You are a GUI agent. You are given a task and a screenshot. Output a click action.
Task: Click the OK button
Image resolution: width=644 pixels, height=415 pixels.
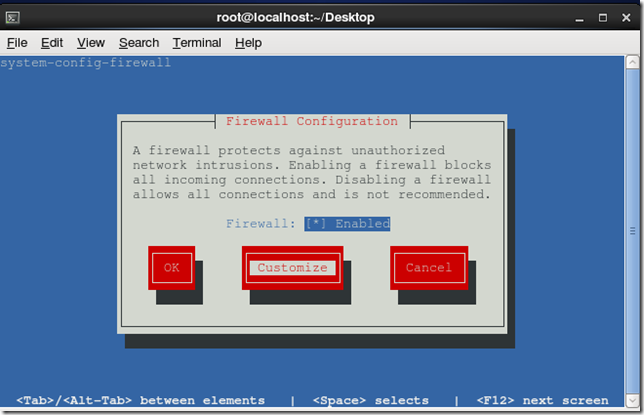[x=172, y=268]
